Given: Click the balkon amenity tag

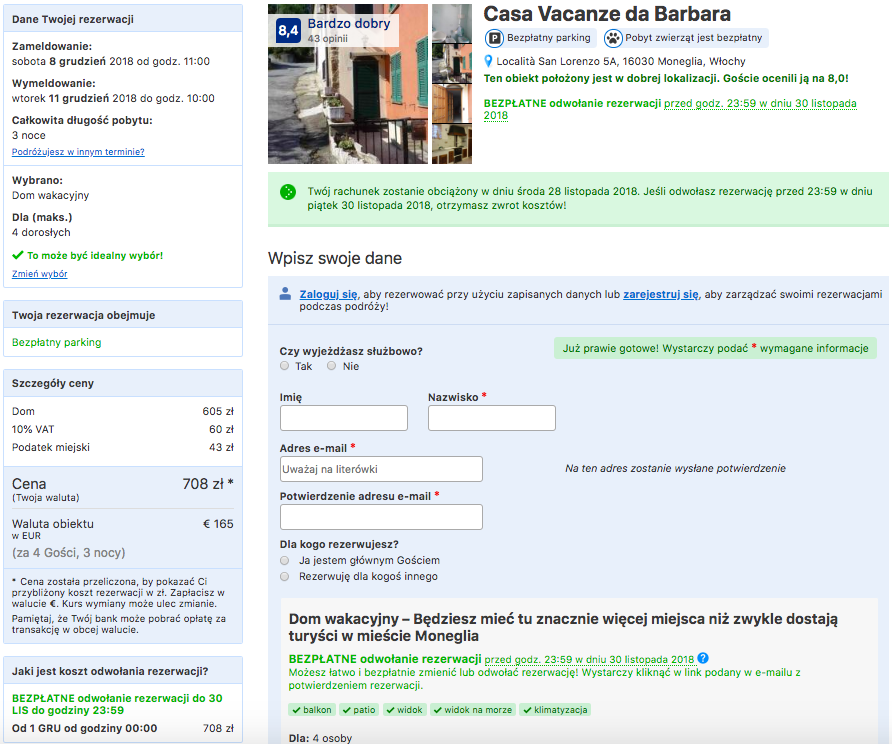Looking at the screenshot, I should pos(312,710).
